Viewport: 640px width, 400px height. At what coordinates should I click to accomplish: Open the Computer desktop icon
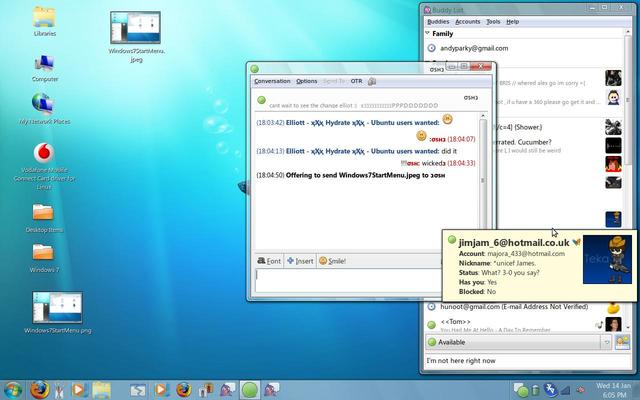coord(44,68)
